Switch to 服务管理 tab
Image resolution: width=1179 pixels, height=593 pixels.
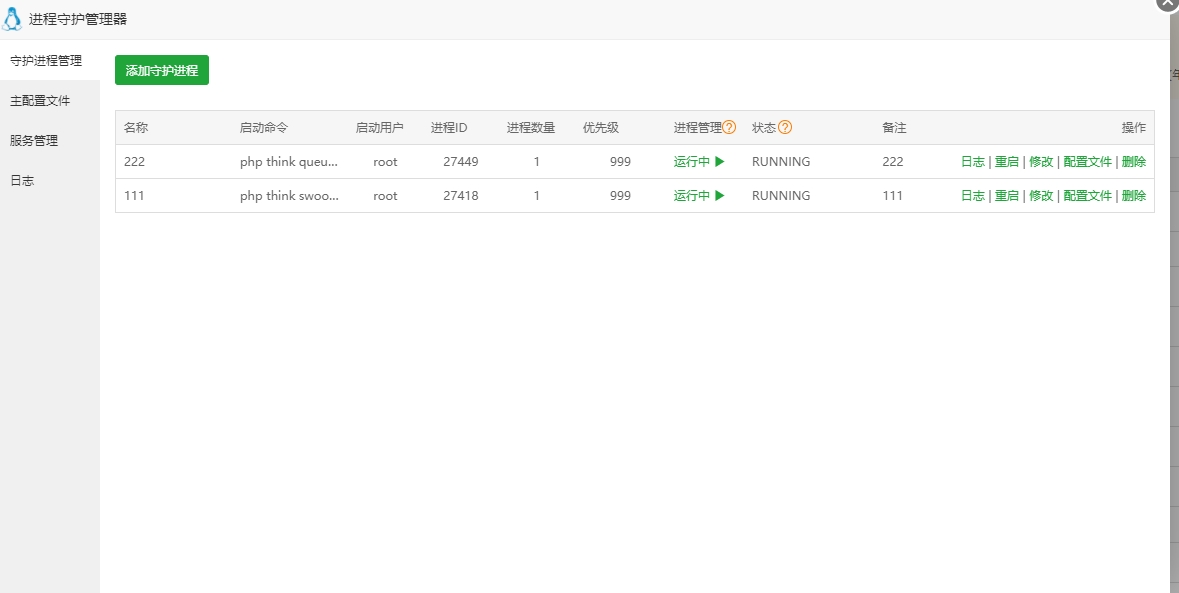[34, 141]
